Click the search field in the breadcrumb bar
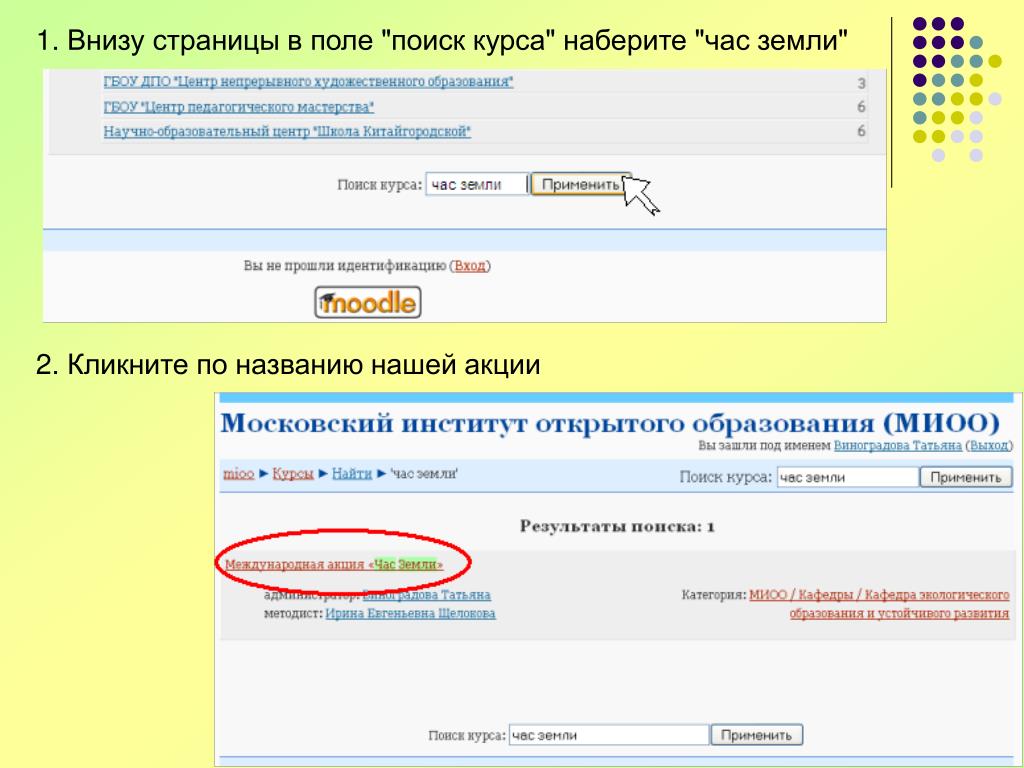 [x=848, y=477]
